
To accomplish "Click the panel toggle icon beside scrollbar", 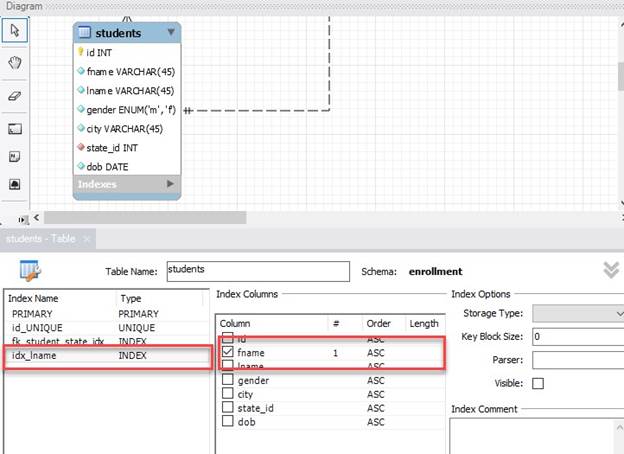I will coord(23,219).
